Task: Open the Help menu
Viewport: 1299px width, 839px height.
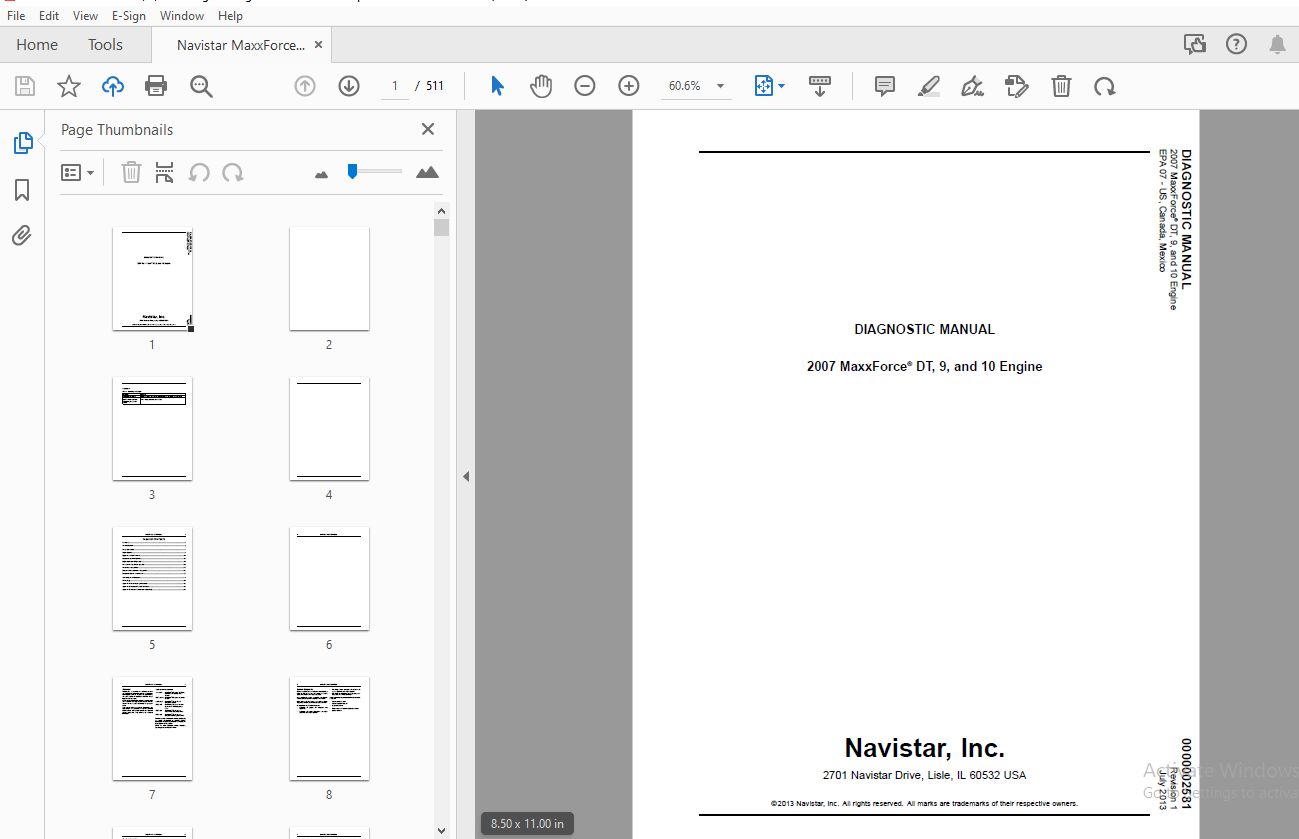Action: click(230, 16)
